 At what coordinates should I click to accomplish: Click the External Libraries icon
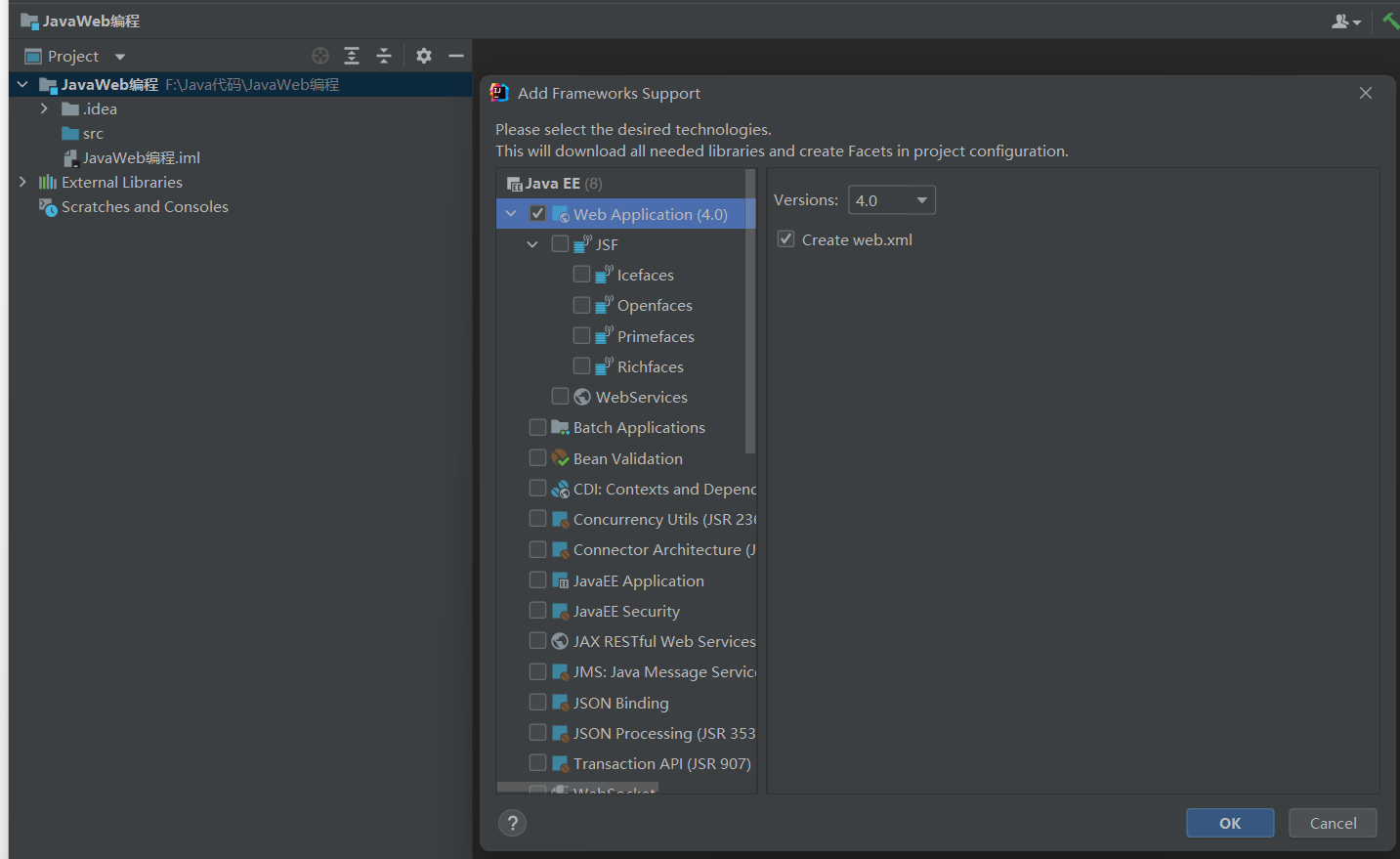pos(48,183)
